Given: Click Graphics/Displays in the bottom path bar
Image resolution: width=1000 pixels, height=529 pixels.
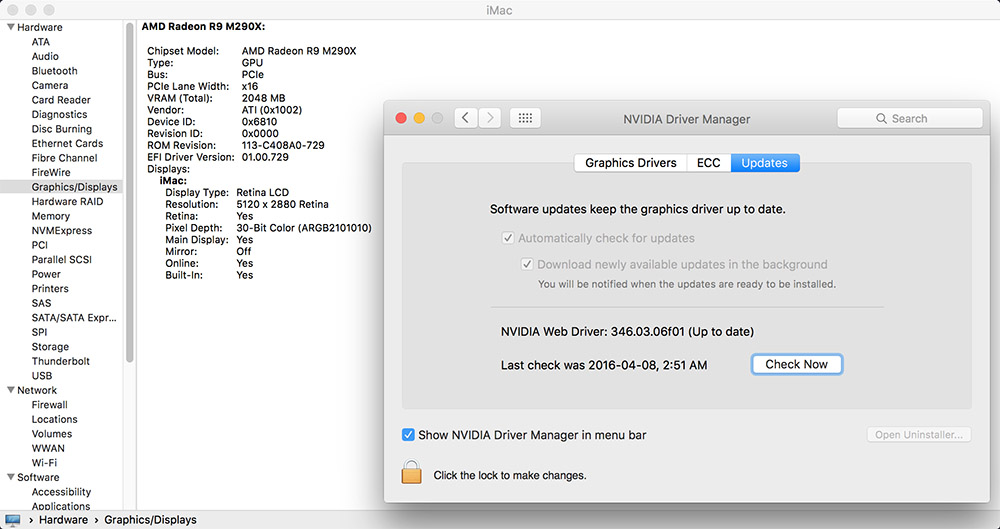Looking at the screenshot, I should [151, 520].
